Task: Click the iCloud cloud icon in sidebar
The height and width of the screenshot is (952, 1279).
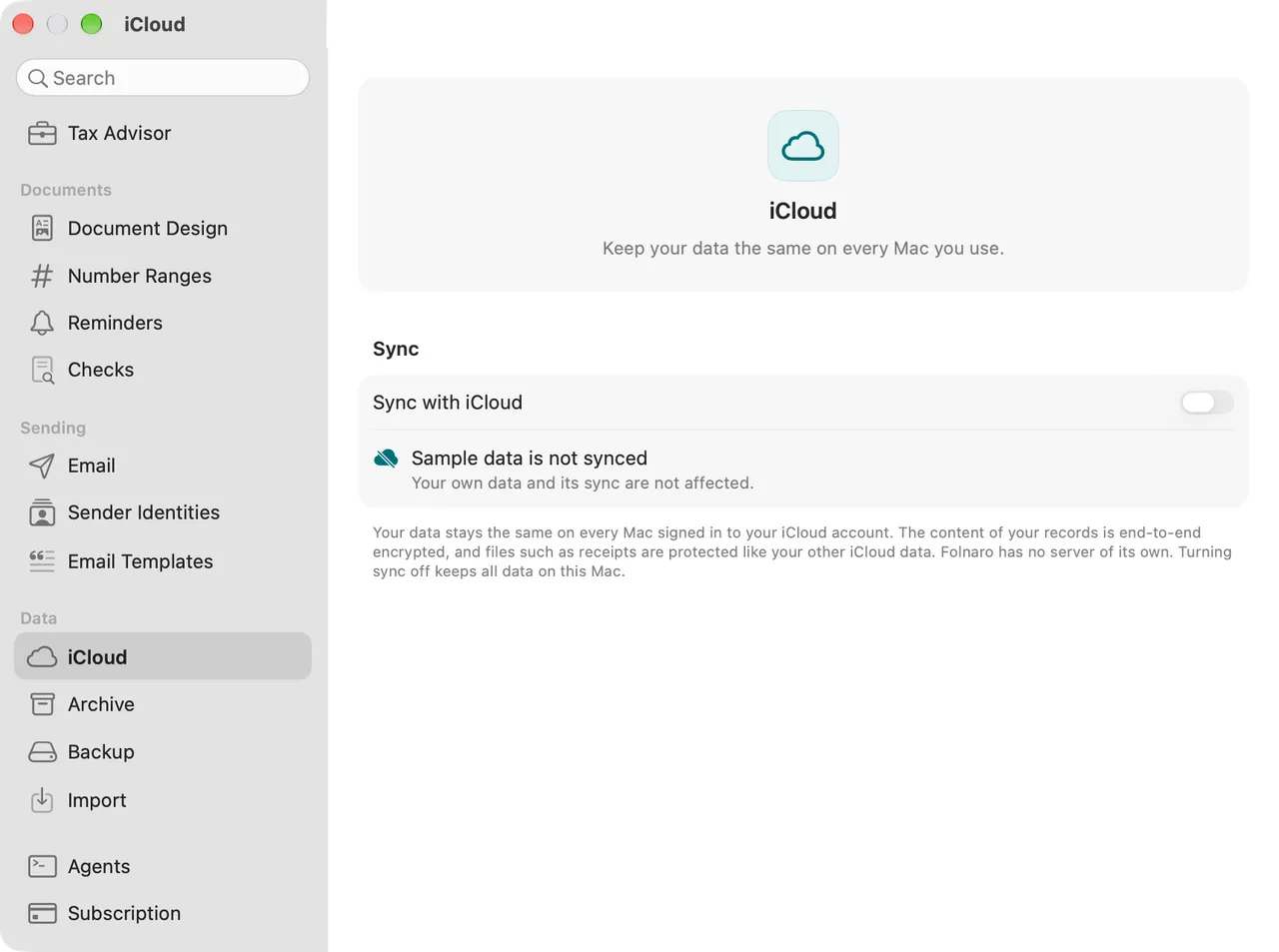Action: (42, 656)
